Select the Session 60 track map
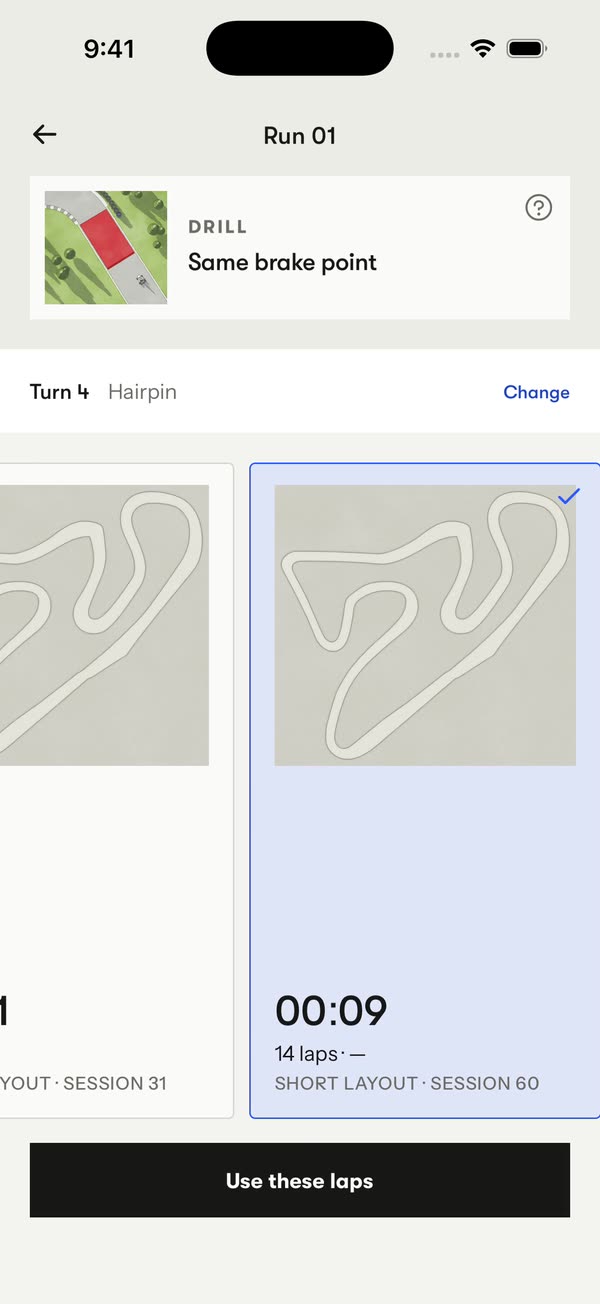The height and width of the screenshot is (1304, 600). coord(425,625)
